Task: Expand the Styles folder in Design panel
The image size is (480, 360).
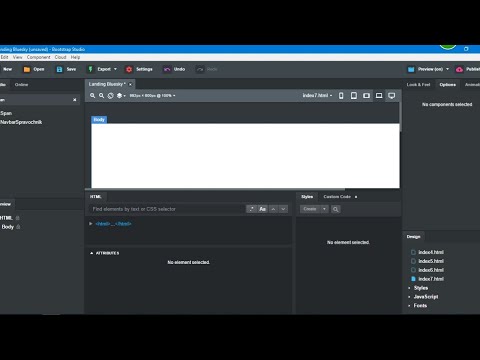Action: [x=409, y=288]
